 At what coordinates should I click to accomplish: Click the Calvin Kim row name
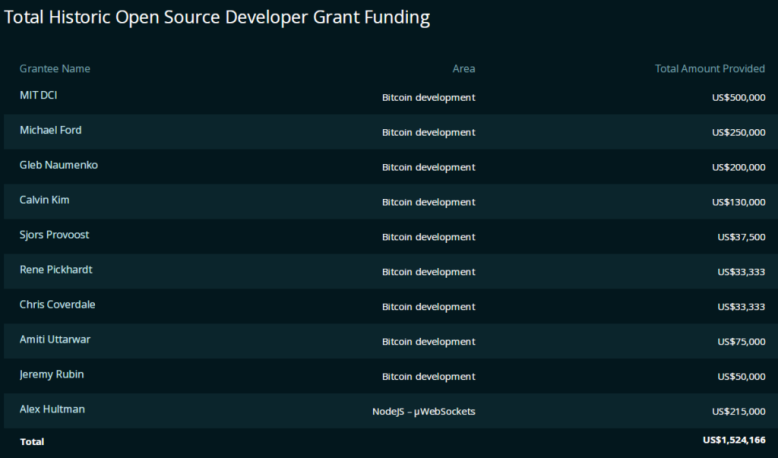44,199
